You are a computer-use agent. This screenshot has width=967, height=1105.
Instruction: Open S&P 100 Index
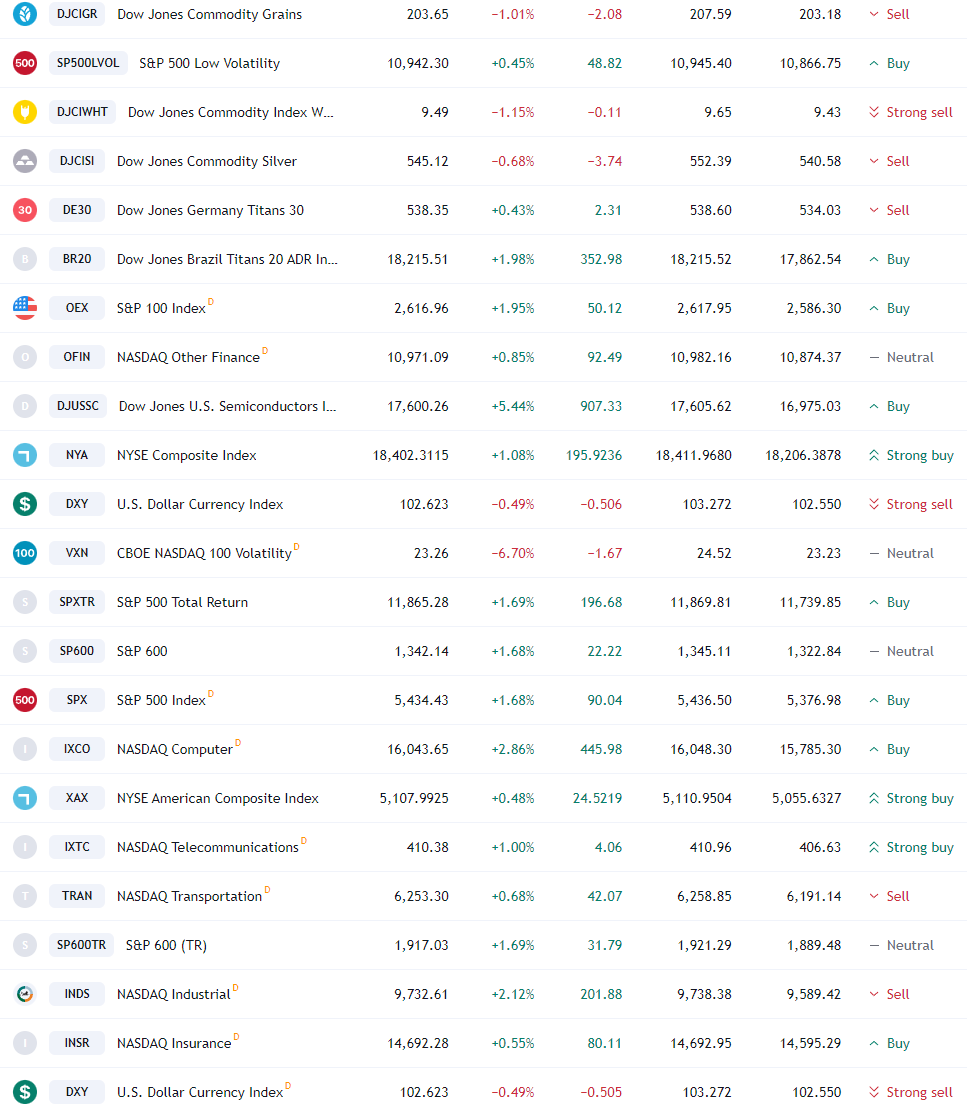[x=161, y=308]
